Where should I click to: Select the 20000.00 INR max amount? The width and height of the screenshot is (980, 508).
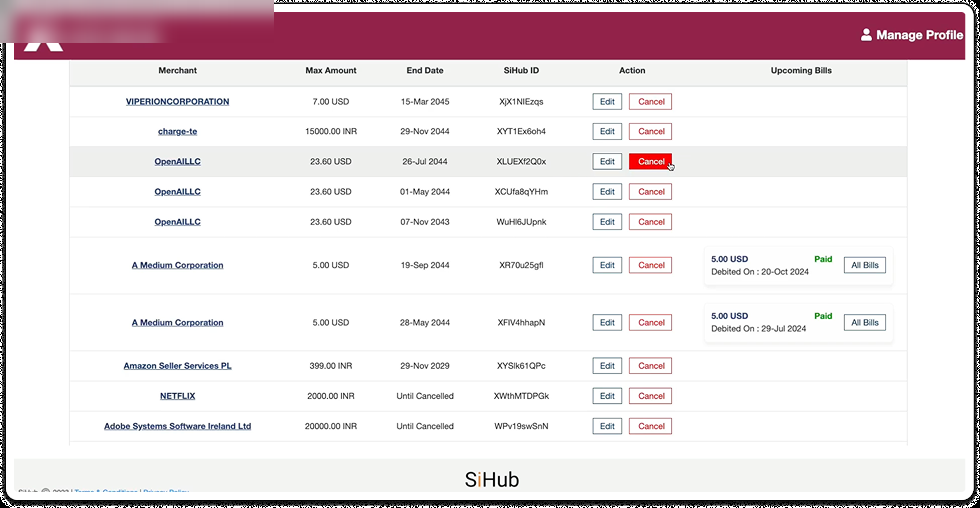[331, 426]
